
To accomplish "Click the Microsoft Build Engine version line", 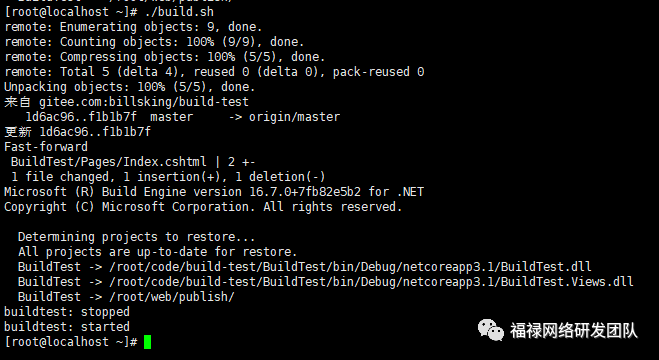I will click(x=214, y=192).
